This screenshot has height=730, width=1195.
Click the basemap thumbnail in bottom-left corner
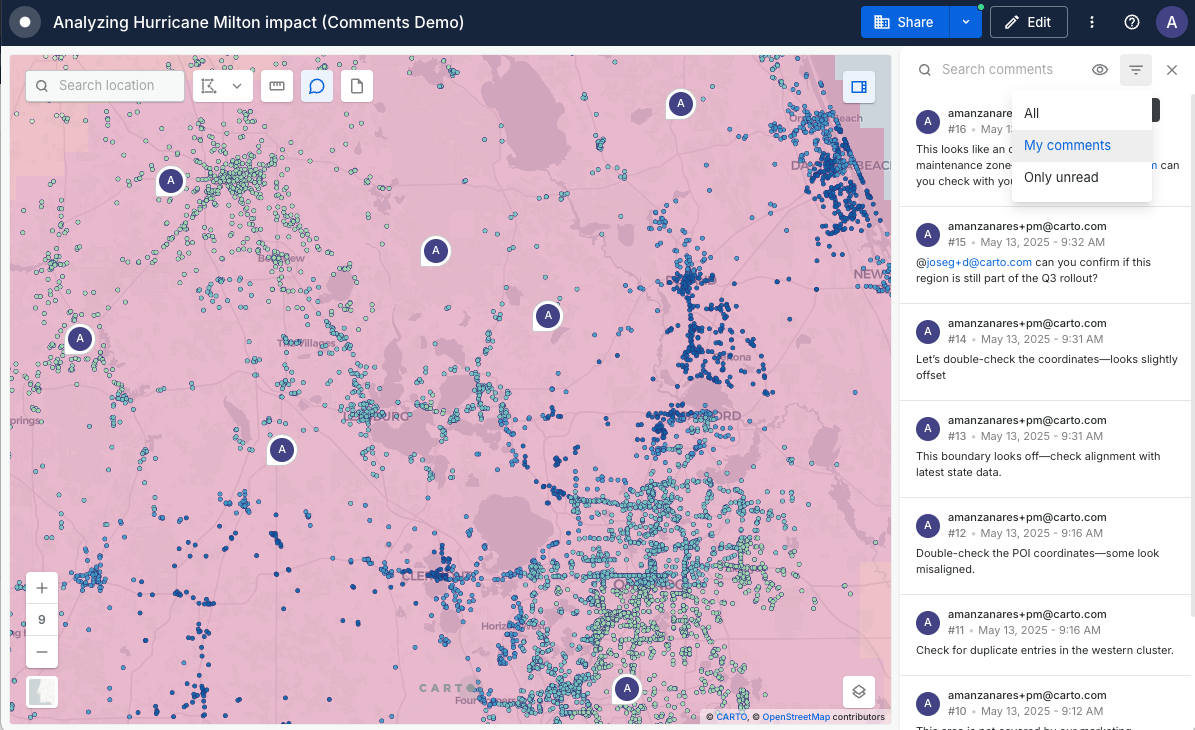pos(42,692)
